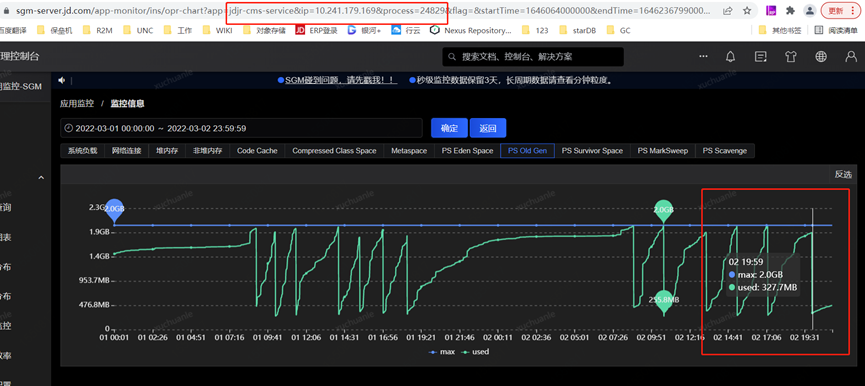Open the globe language icon

tap(821, 56)
